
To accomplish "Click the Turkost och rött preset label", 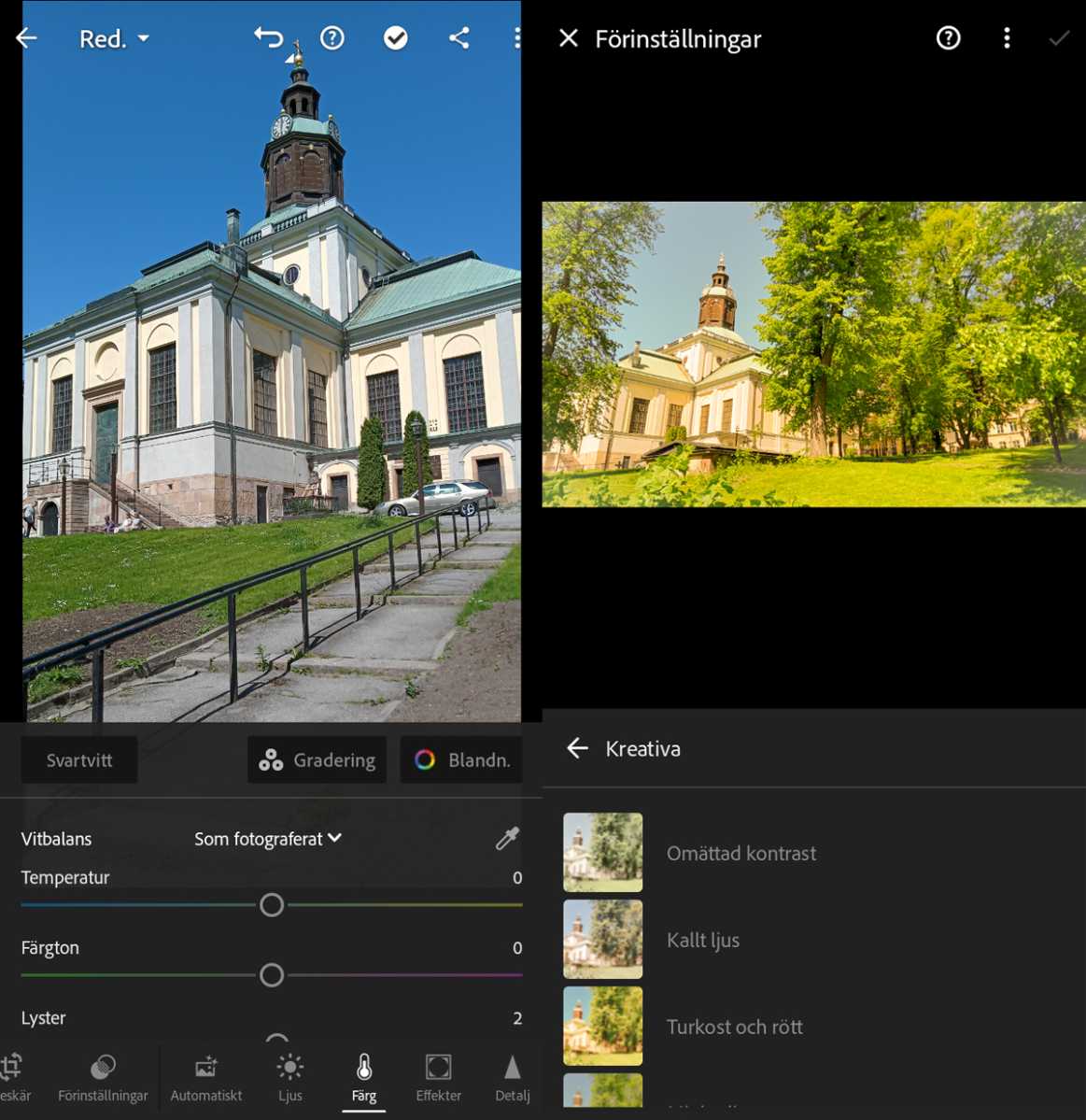I will [735, 1027].
